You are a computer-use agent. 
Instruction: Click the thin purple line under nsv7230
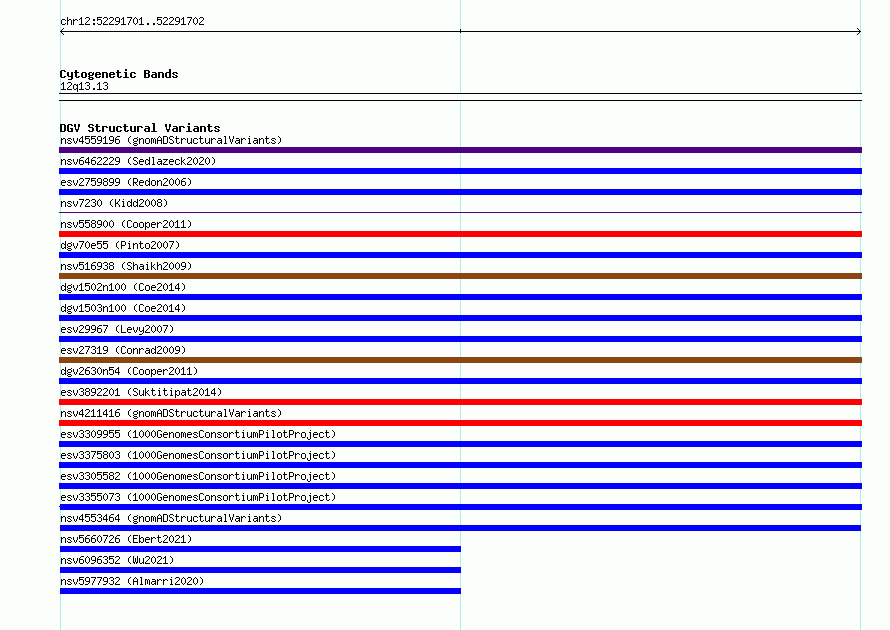pyautogui.click(x=460, y=212)
